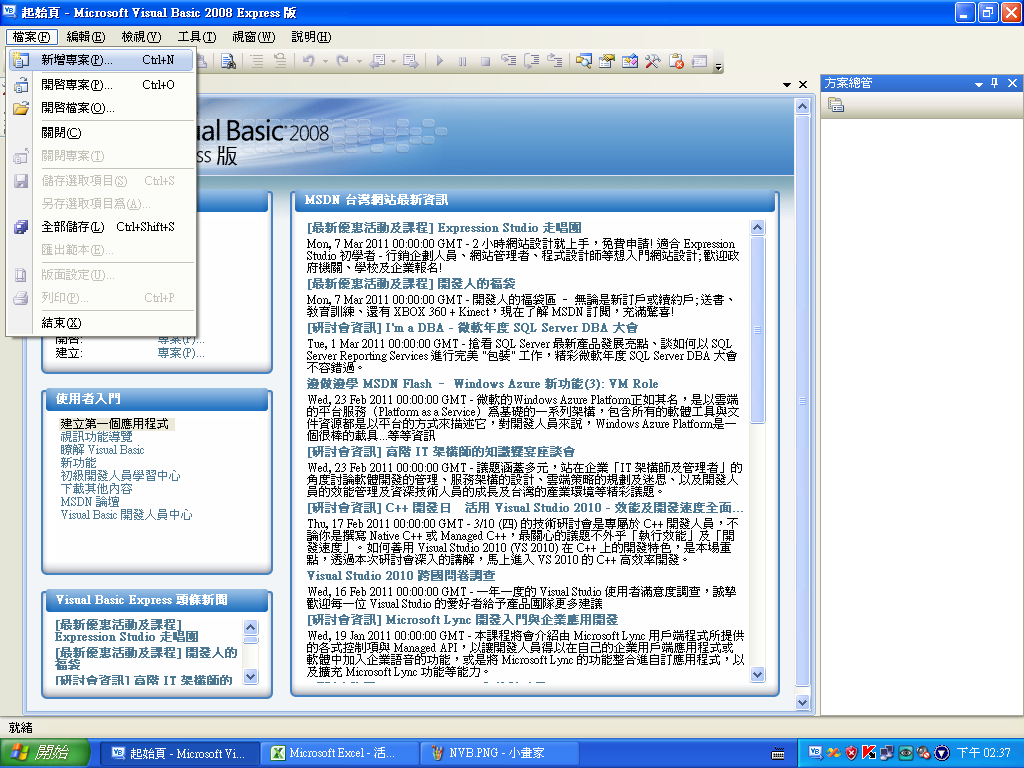The width and height of the screenshot is (1024, 768).
Task: Switch to NVB.PNG 小畫家 taskbar button
Action: 500,753
